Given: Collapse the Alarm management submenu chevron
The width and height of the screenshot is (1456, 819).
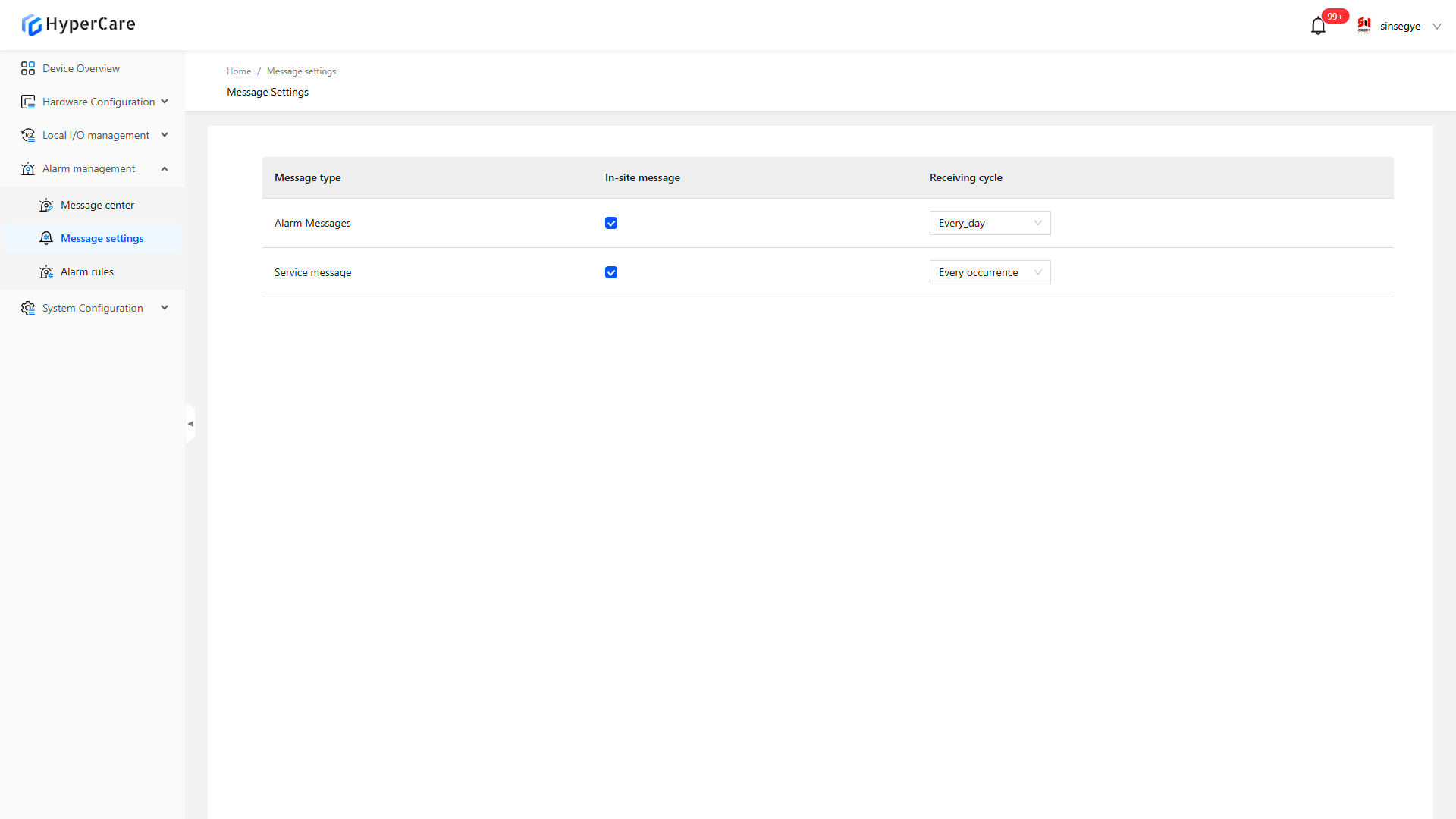Looking at the screenshot, I should pos(165,168).
